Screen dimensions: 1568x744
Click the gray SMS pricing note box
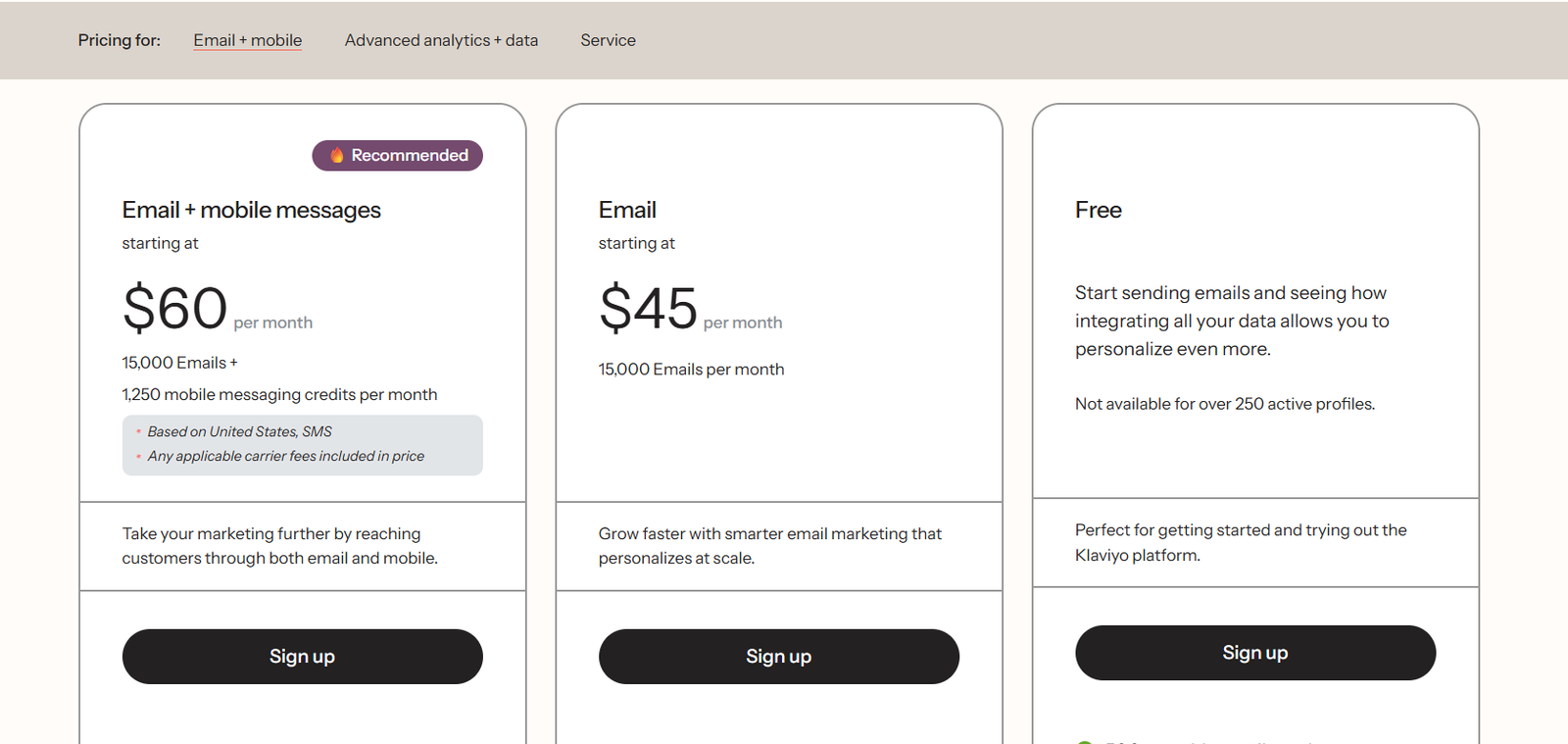coord(302,445)
